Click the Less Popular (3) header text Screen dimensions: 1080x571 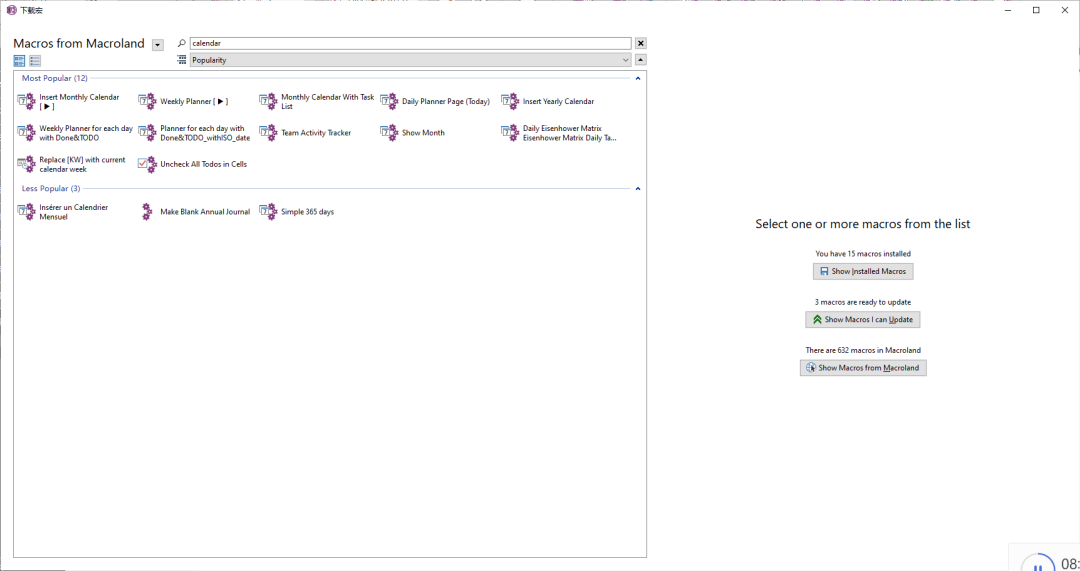pos(51,189)
